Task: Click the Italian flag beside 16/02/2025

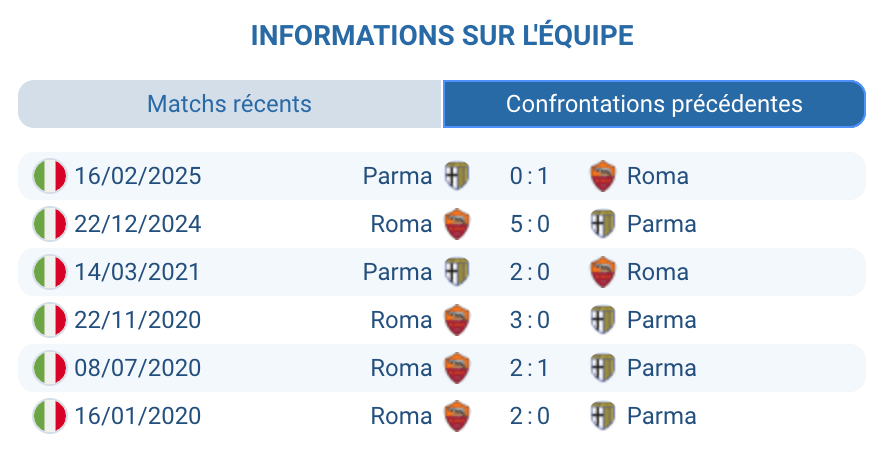Action: pyautogui.click(x=49, y=176)
